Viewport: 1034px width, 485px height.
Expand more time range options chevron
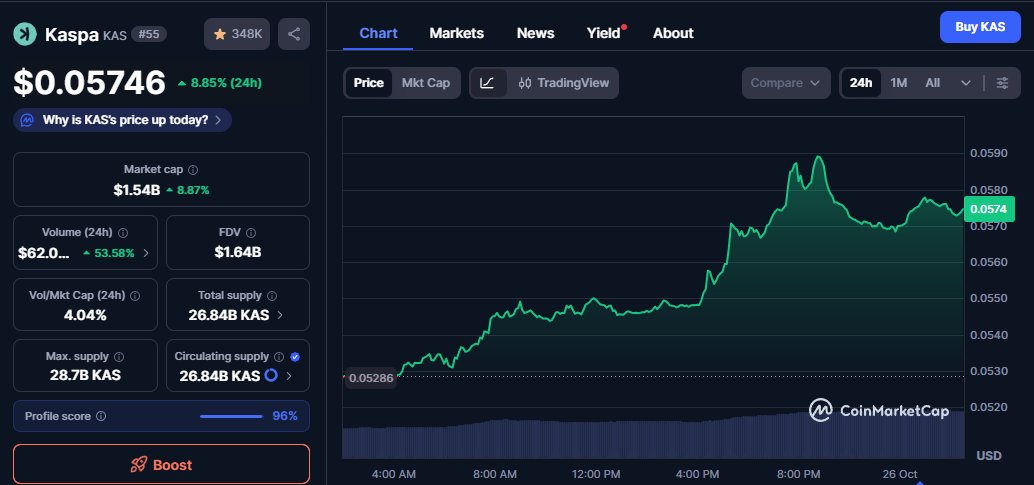coord(965,83)
